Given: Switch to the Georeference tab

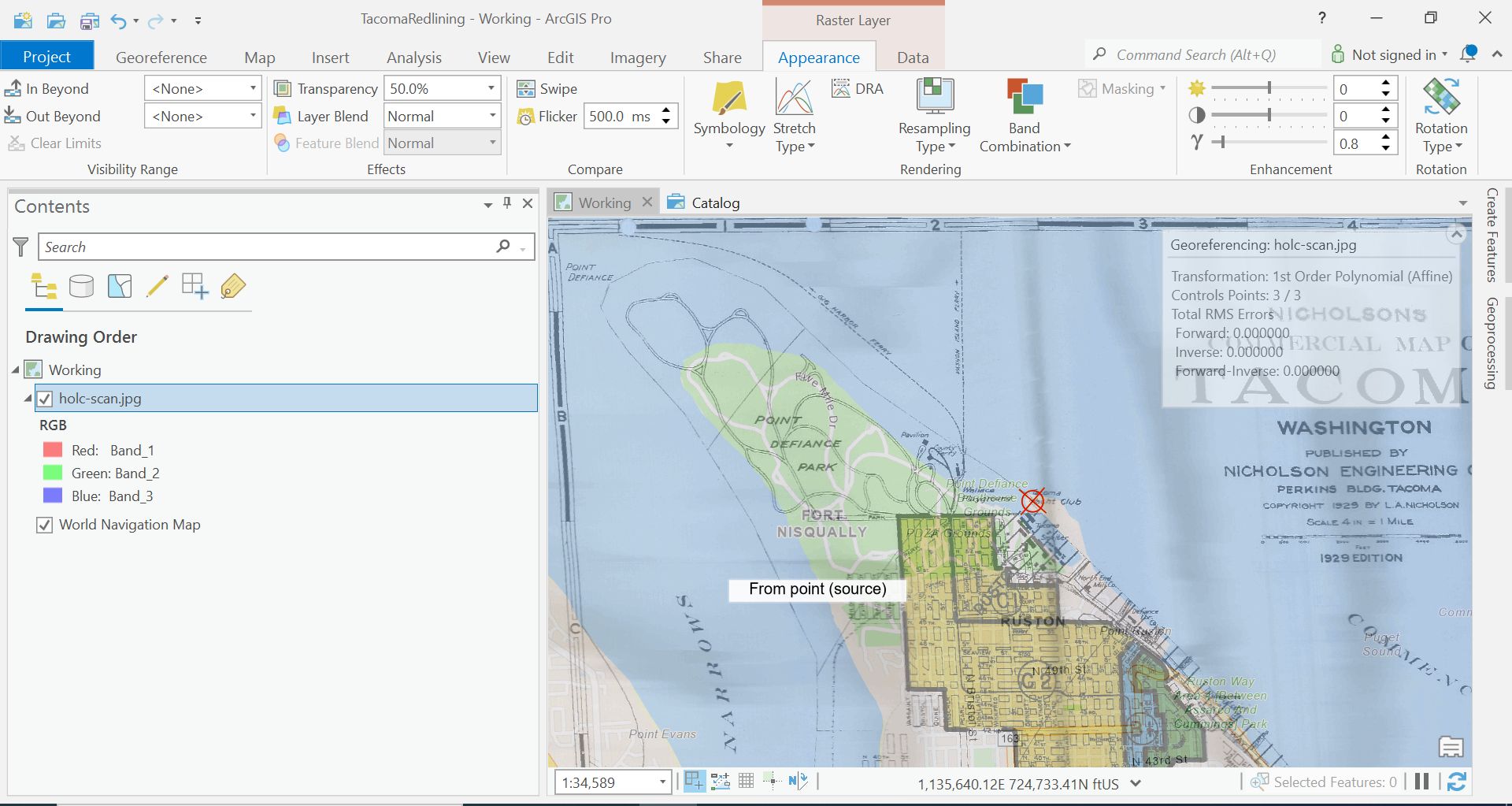Looking at the screenshot, I should point(161,58).
